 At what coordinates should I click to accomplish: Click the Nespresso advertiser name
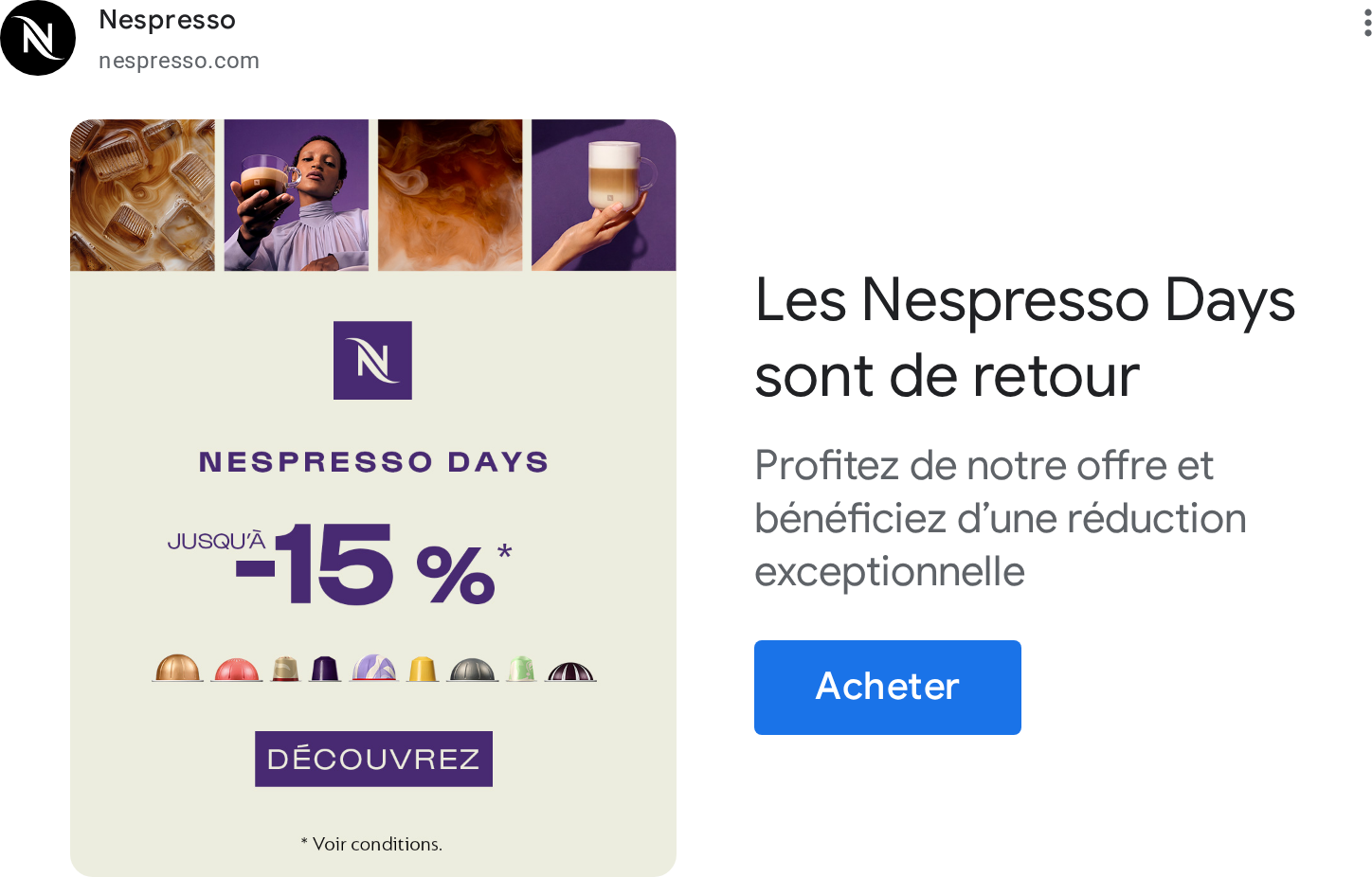point(167,20)
